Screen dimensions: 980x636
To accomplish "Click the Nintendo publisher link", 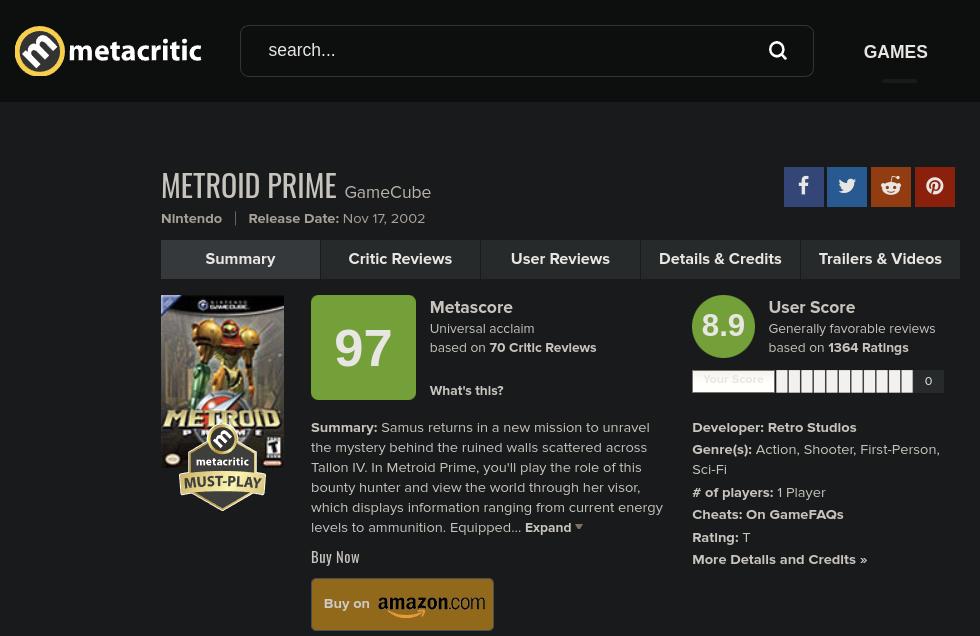I will click(191, 219).
